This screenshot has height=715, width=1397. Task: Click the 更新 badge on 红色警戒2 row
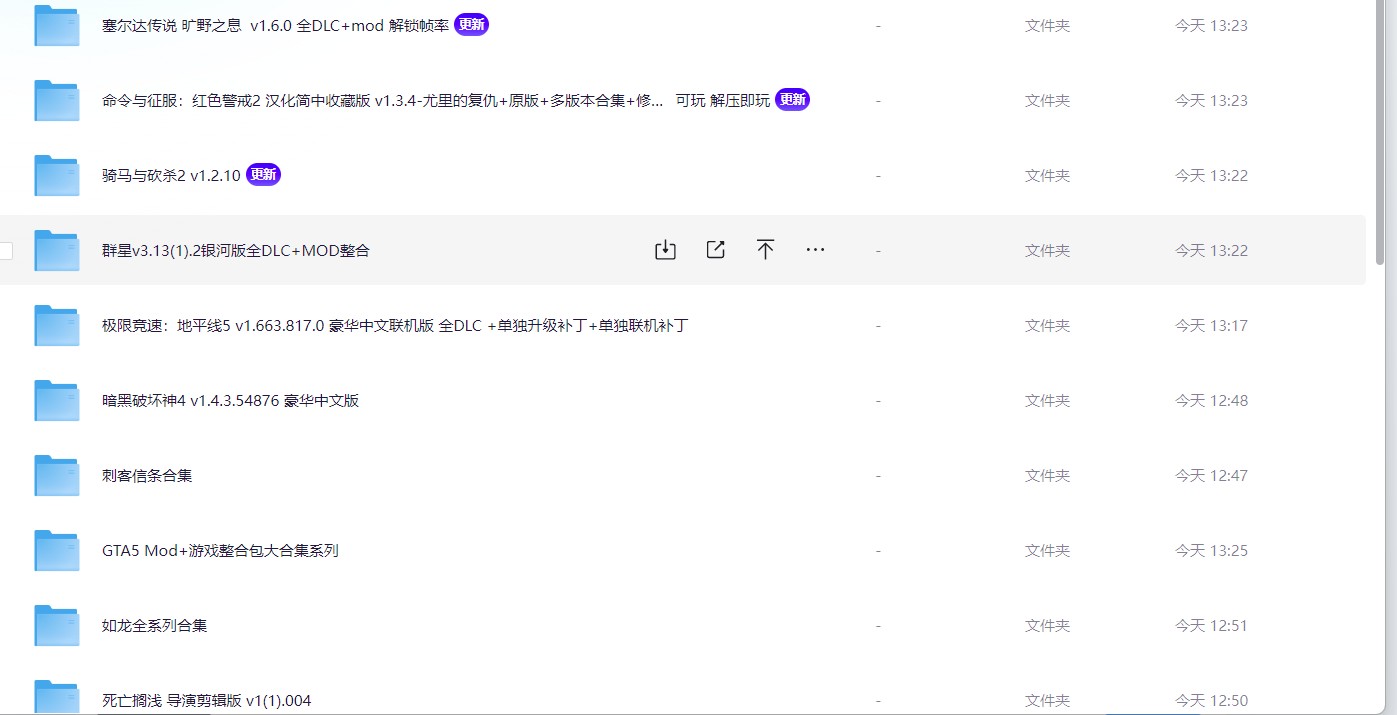click(x=792, y=100)
